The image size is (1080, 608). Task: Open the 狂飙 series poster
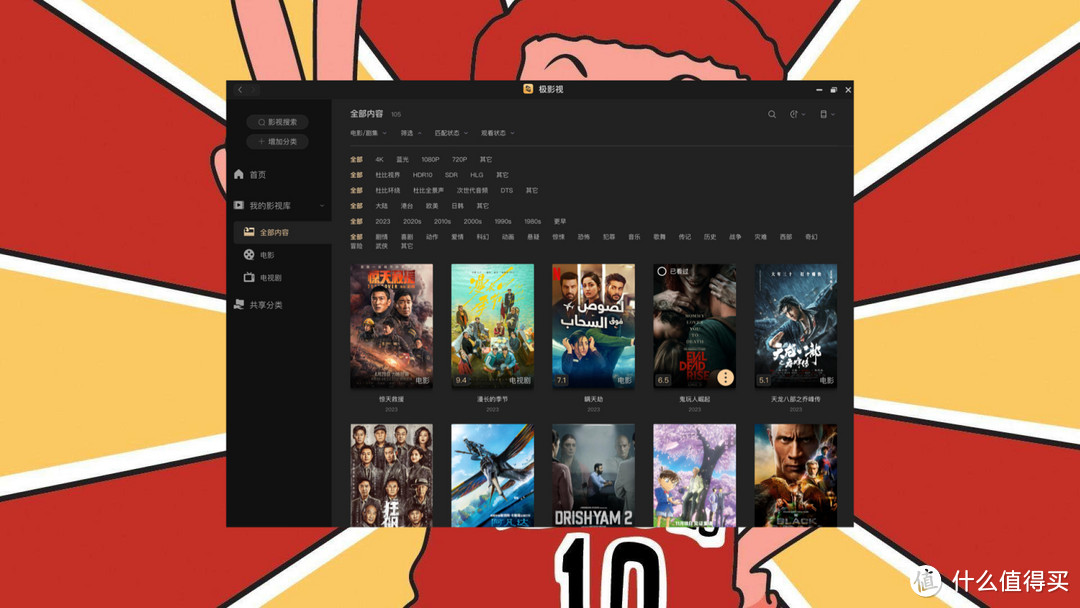[x=391, y=475]
